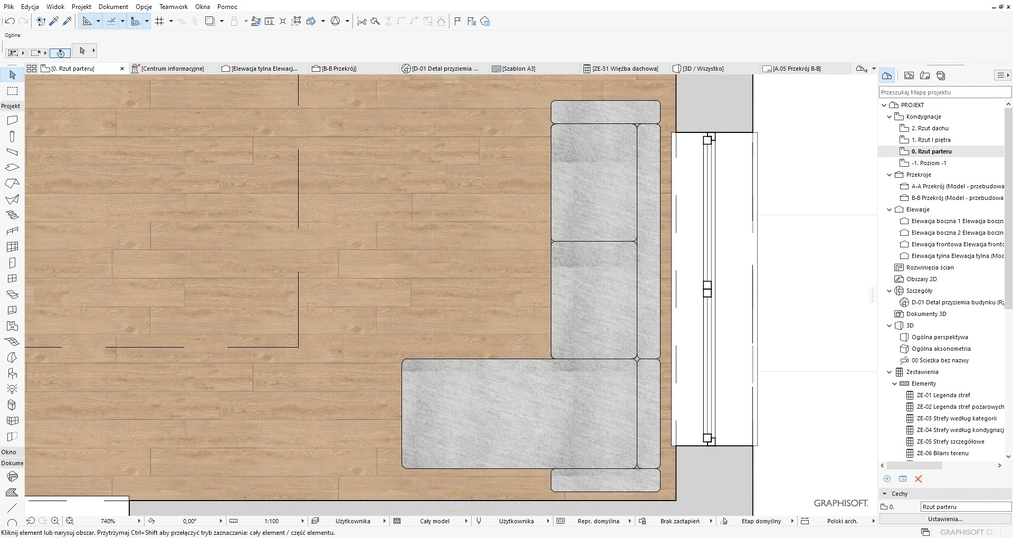The height and width of the screenshot is (538, 1013).
Task: Open the tab overview grid icon
Action: [31, 68]
